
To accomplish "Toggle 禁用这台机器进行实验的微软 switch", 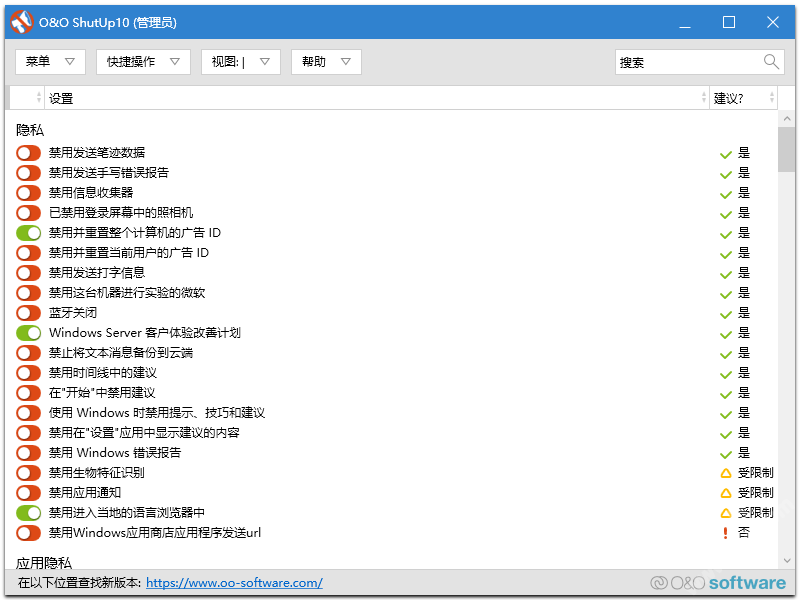I will click(28, 293).
